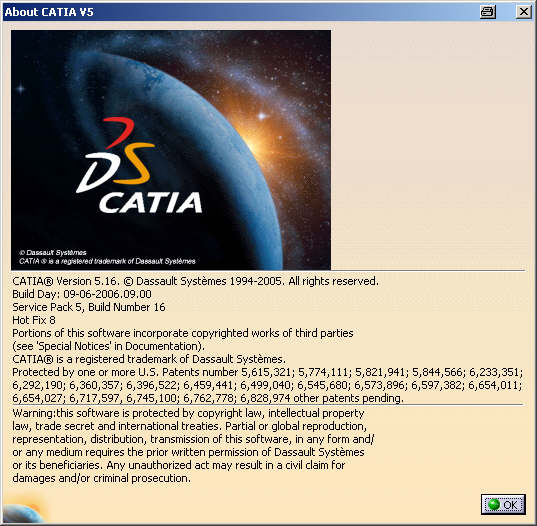Click the Hot Fix 8 text

(34, 320)
